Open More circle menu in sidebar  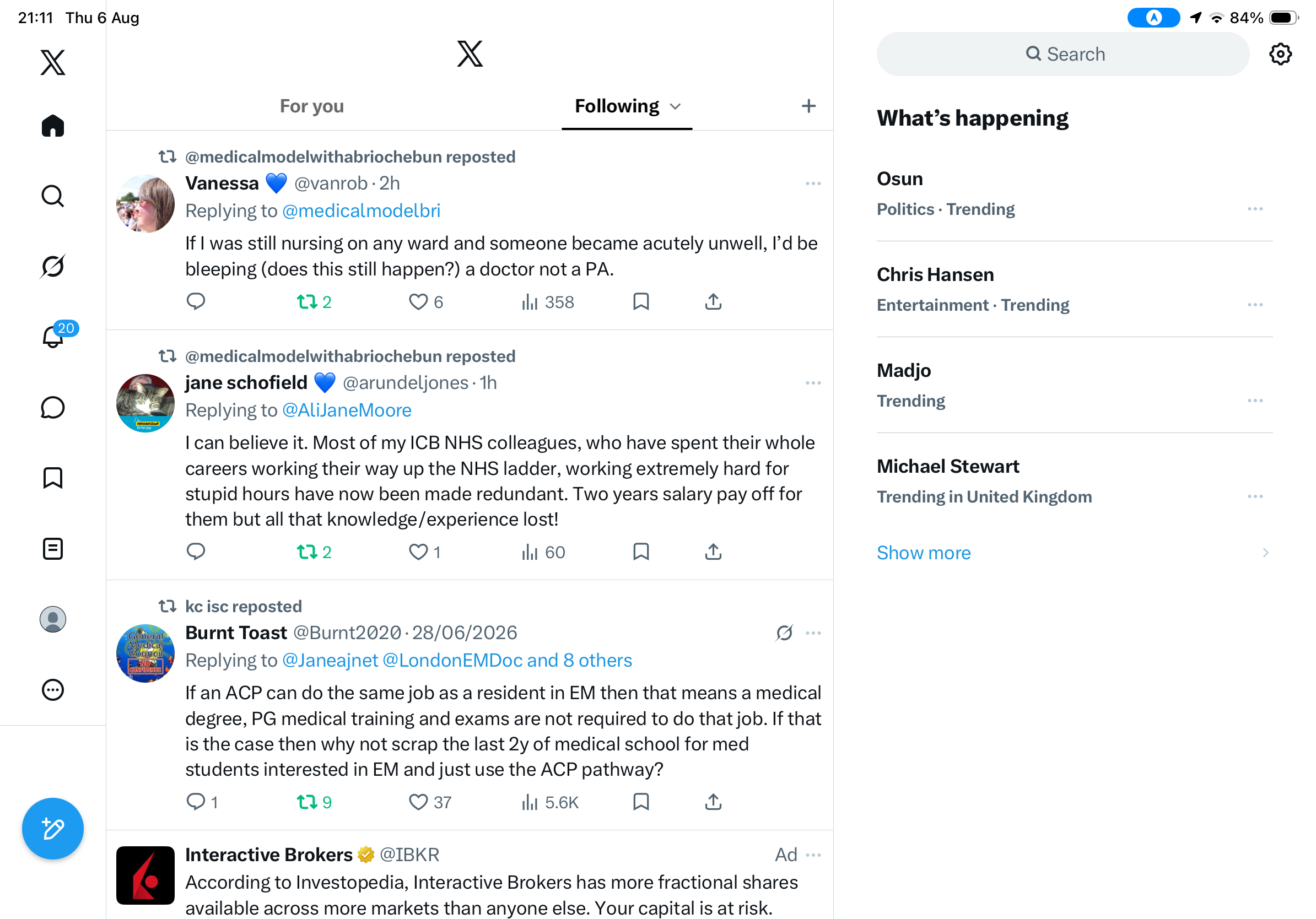[x=53, y=689]
